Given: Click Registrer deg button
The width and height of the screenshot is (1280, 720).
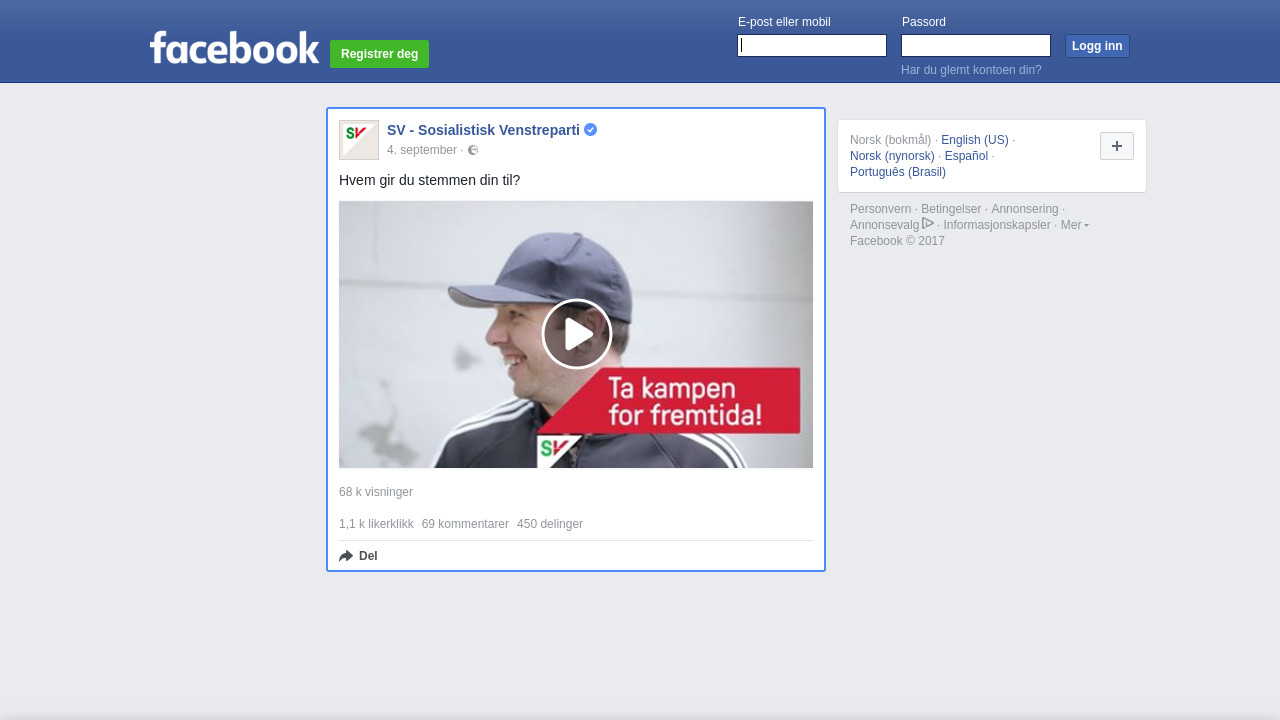Looking at the screenshot, I should (380, 54).
